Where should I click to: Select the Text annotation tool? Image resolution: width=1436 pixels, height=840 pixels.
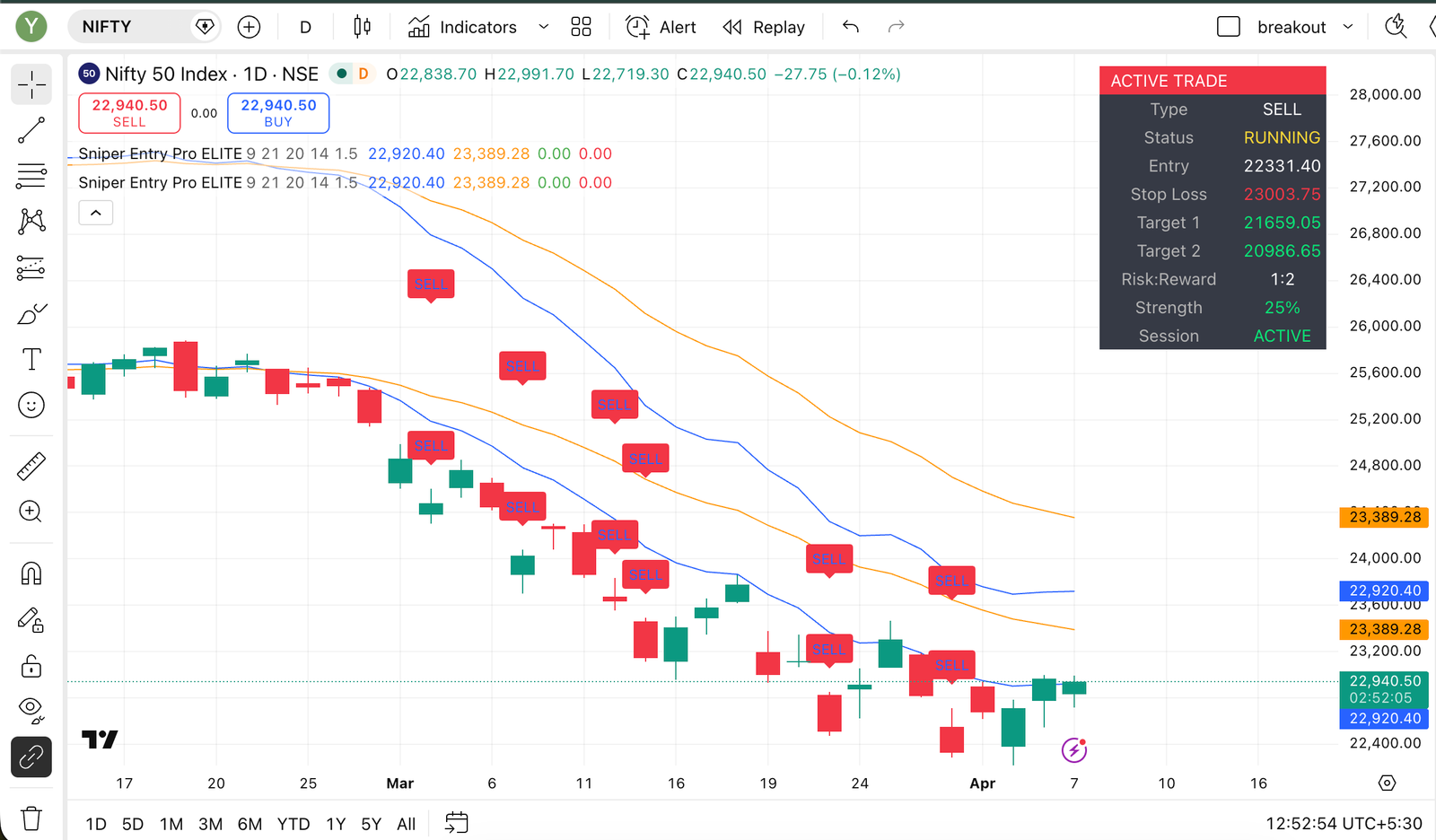click(x=31, y=358)
